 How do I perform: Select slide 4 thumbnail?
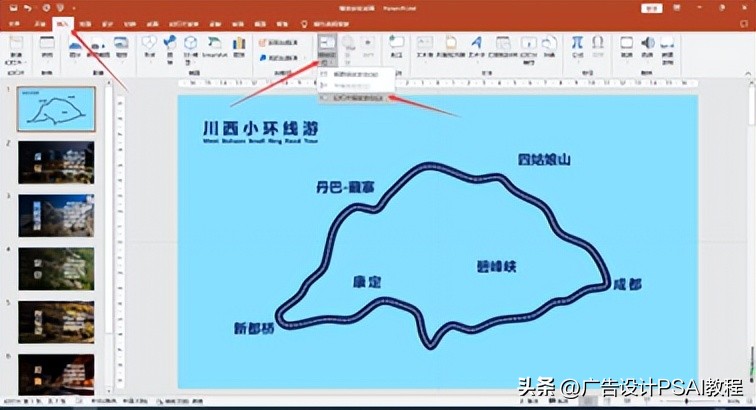(x=56, y=269)
